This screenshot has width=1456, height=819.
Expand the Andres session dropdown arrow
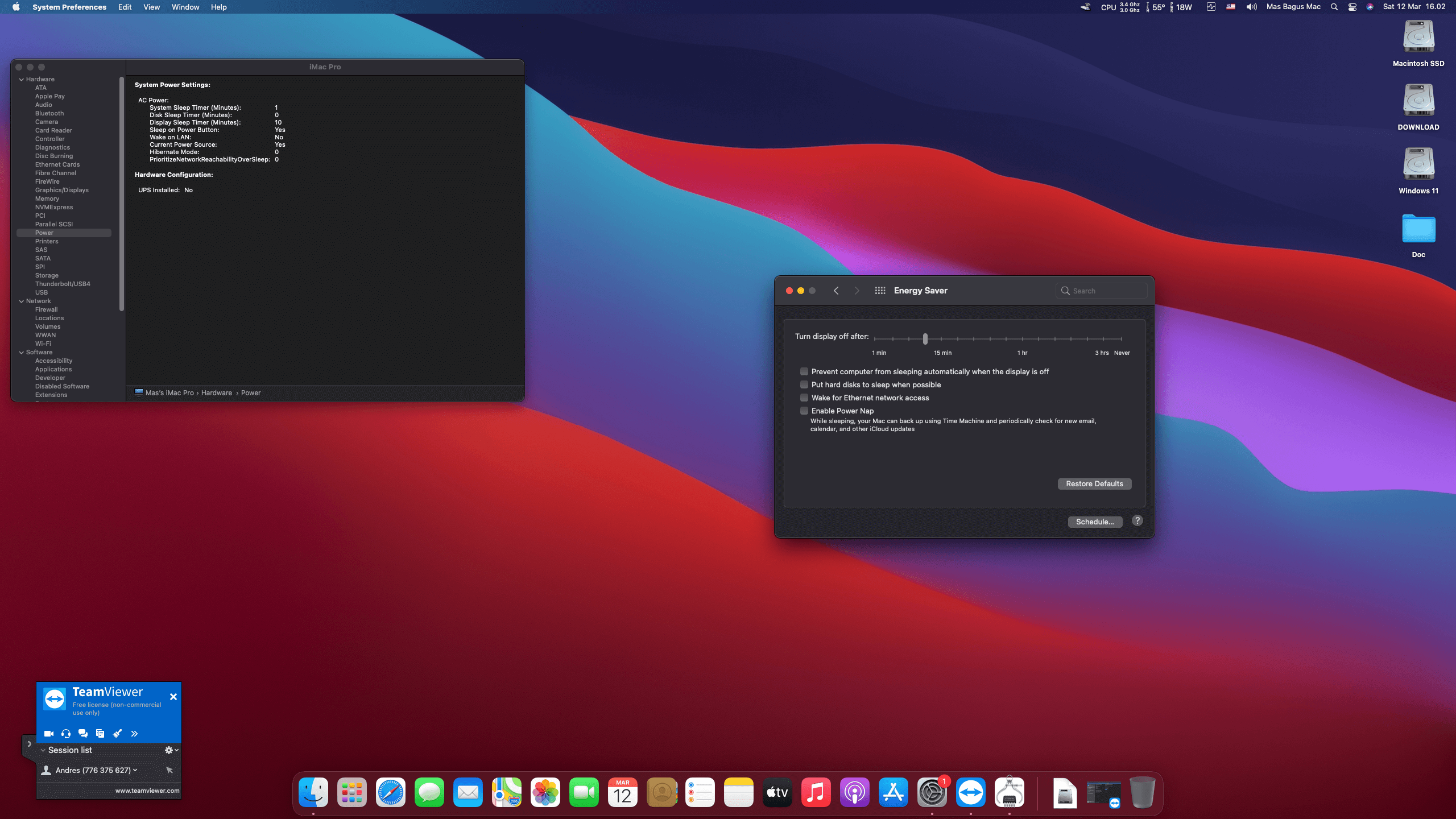pyautogui.click(x=135, y=770)
